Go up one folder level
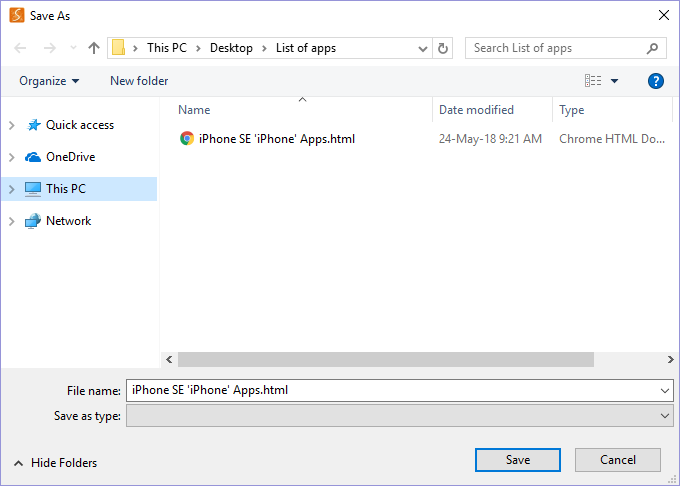The height and width of the screenshot is (486, 680). click(x=94, y=48)
